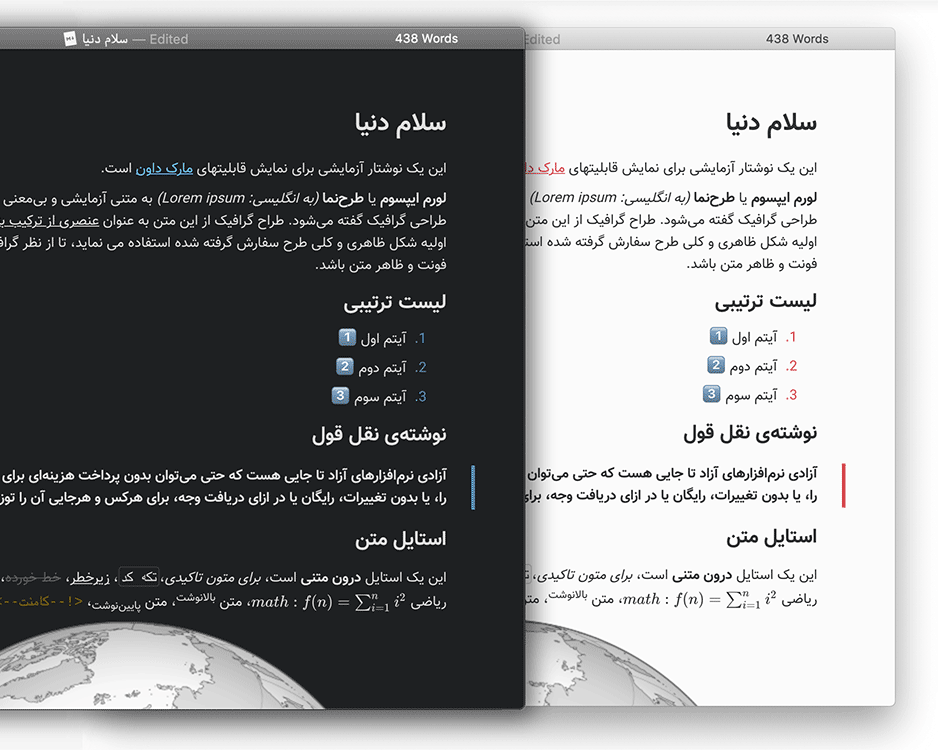Click the لیست ترتیبی heading in light window

click(766, 301)
